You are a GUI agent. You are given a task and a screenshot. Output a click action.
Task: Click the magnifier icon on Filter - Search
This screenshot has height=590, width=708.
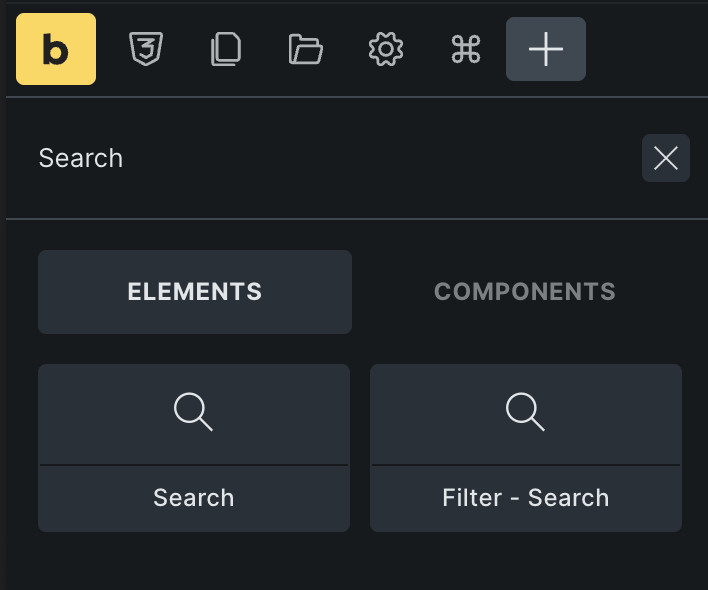pyautogui.click(x=526, y=411)
